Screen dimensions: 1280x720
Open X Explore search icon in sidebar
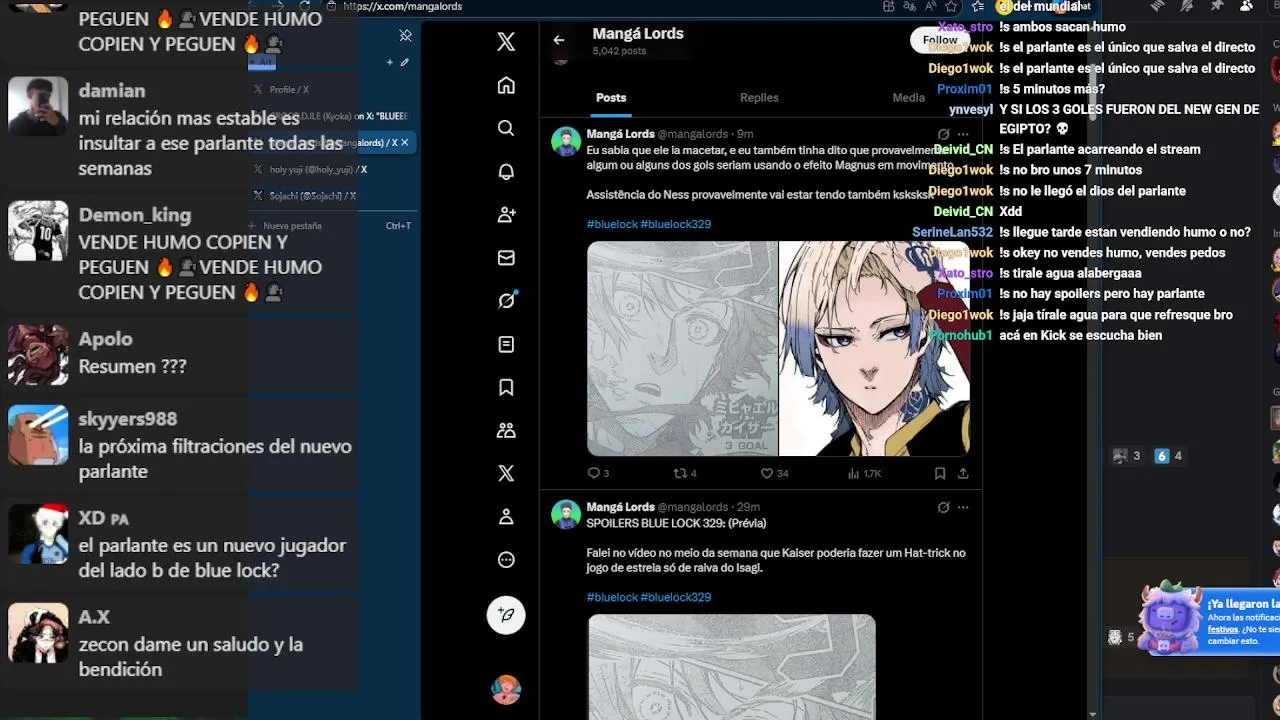(506, 128)
